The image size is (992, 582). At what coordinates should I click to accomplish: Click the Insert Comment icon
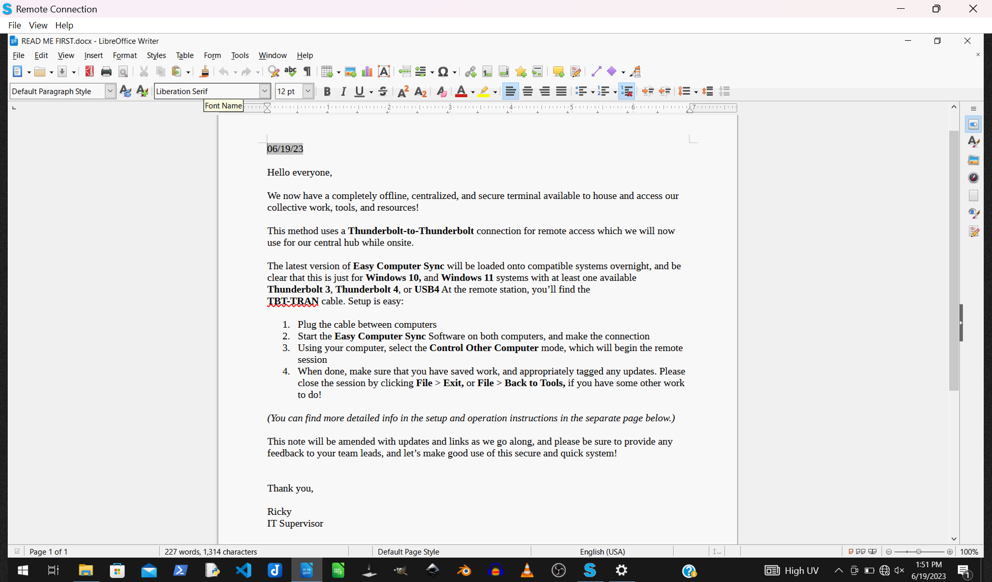tap(558, 72)
